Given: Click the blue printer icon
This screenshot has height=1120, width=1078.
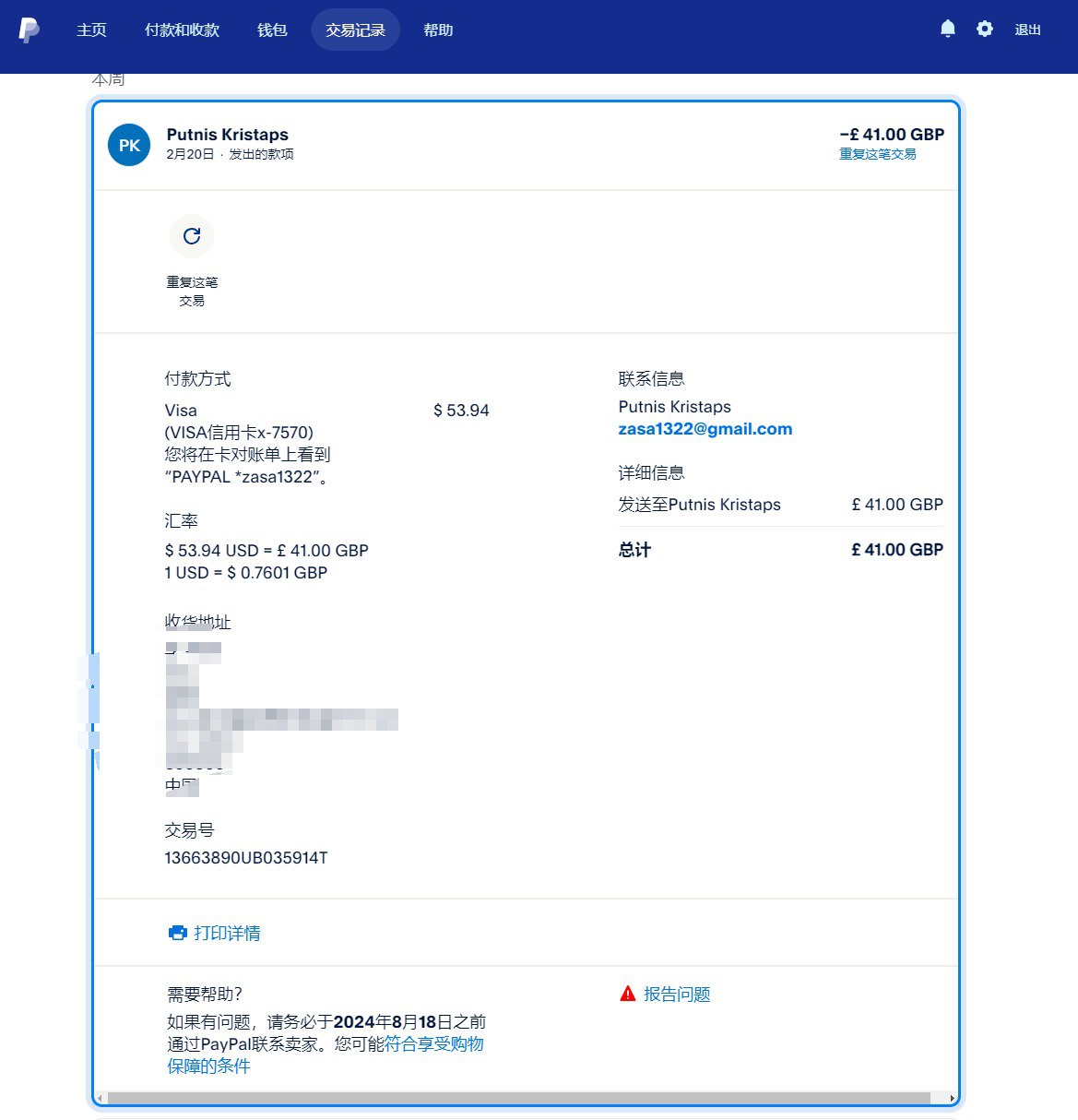Looking at the screenshot, I should click(x=178, y=933).
